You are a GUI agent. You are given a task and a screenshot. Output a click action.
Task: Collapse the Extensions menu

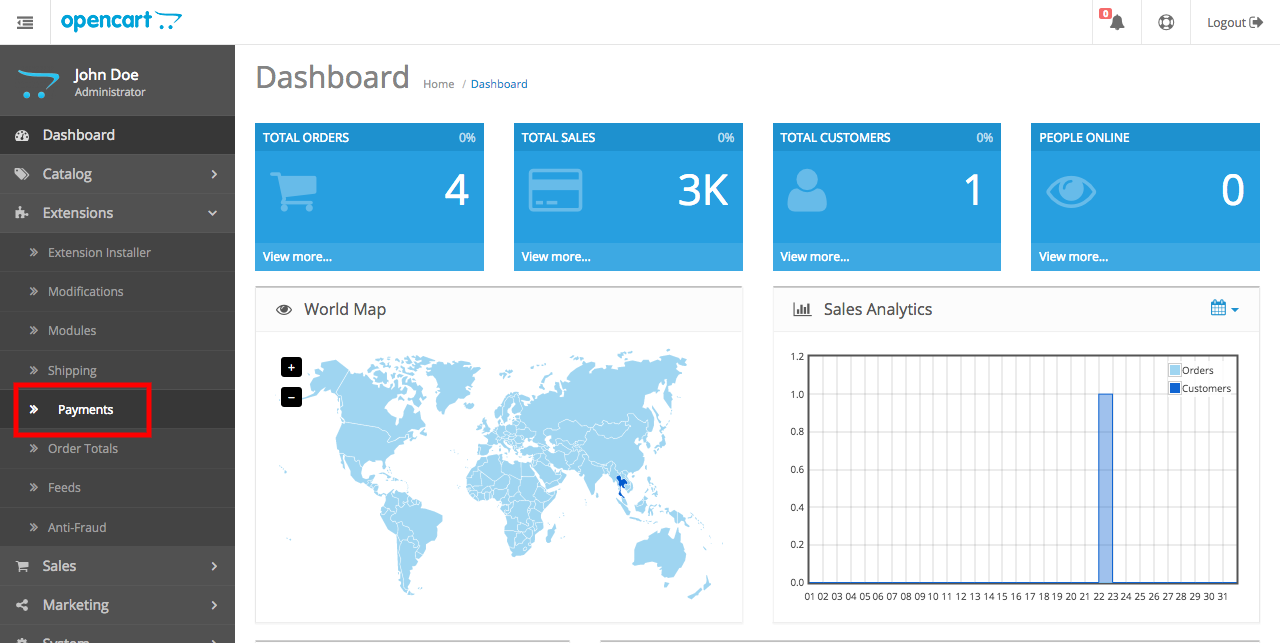click(x=117, y=213)
